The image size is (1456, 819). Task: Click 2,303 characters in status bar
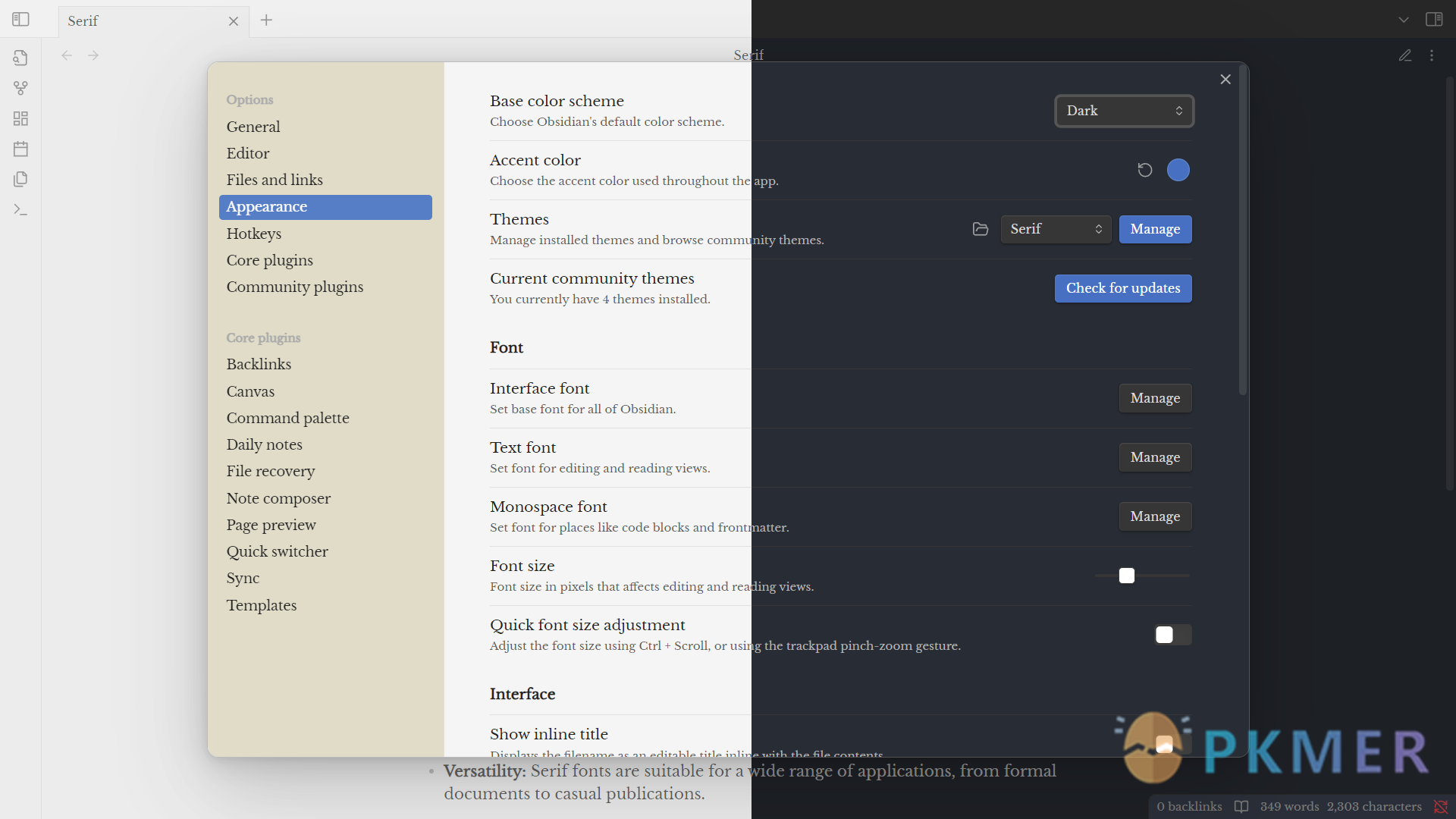coord(1374,807)
